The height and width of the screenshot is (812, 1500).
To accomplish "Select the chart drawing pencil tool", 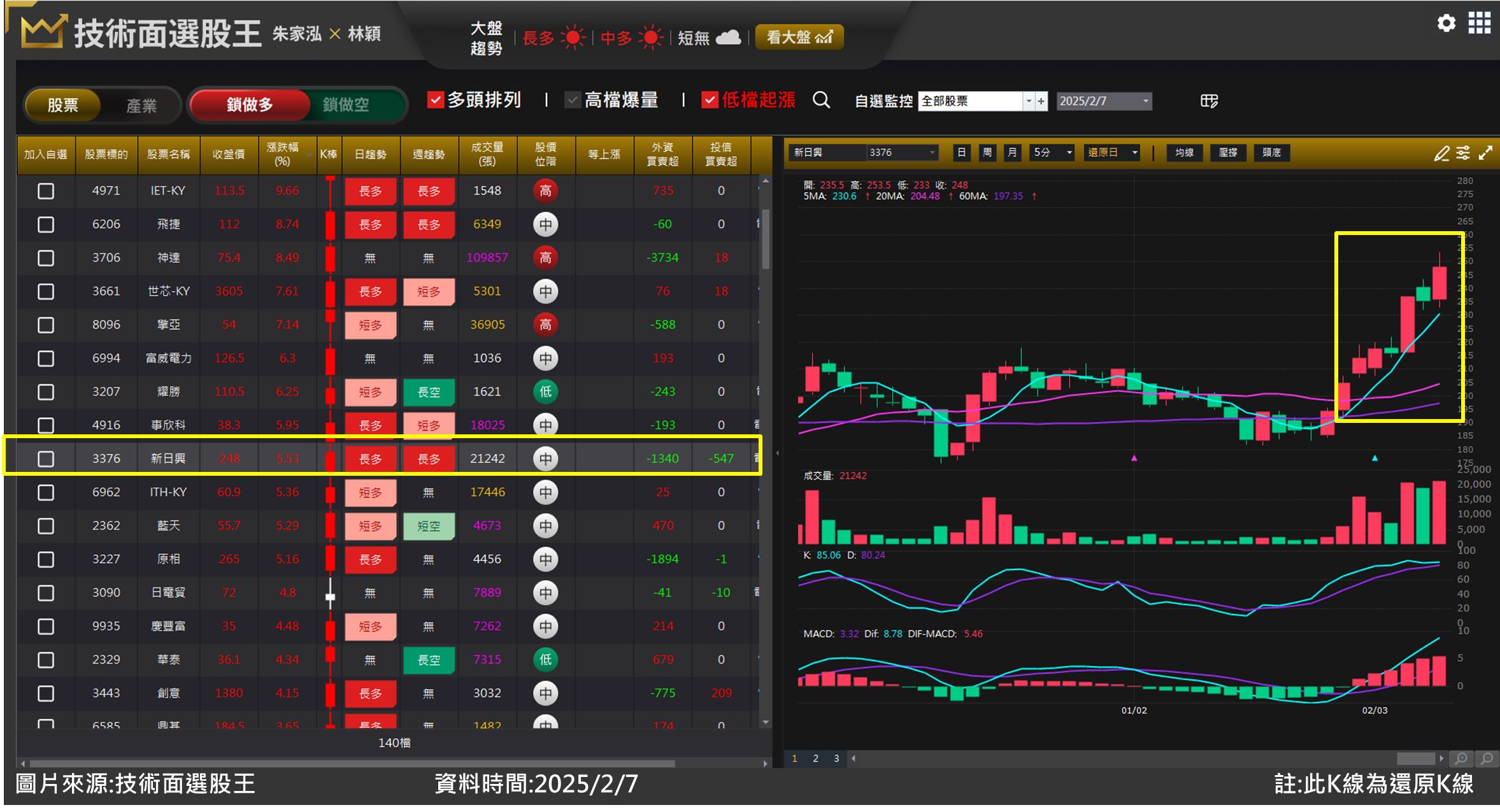I will (1441, 153).
